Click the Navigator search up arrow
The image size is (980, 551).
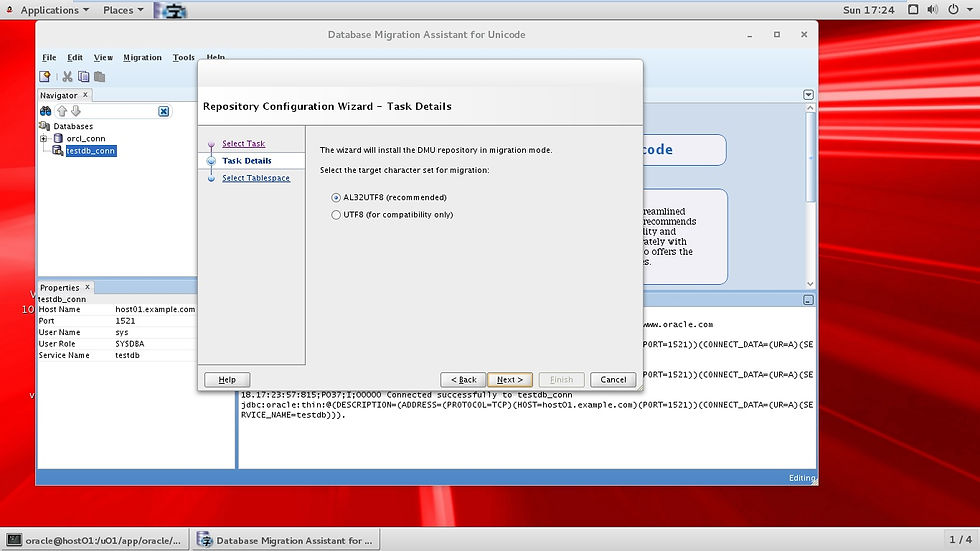[62, 111]
